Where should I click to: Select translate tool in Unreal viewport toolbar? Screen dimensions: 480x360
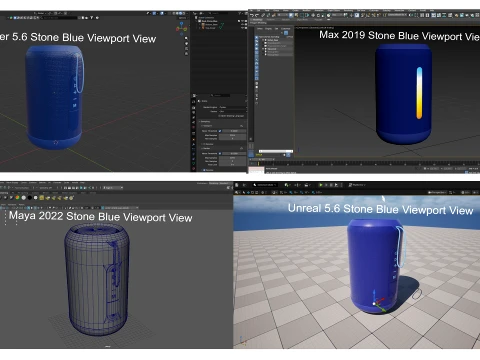coord(248,192)
